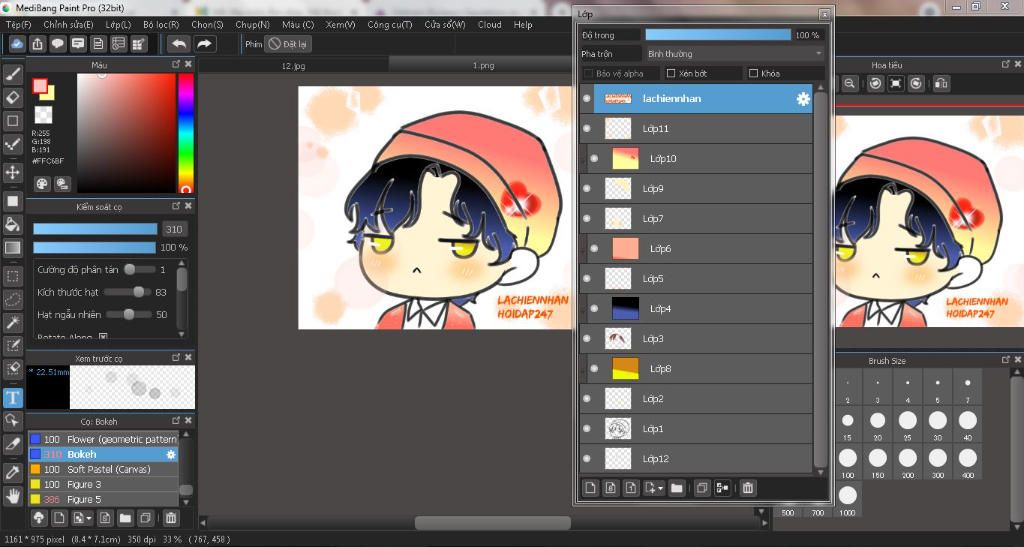Select the Magic Wand tool

[x=12, y=322]
